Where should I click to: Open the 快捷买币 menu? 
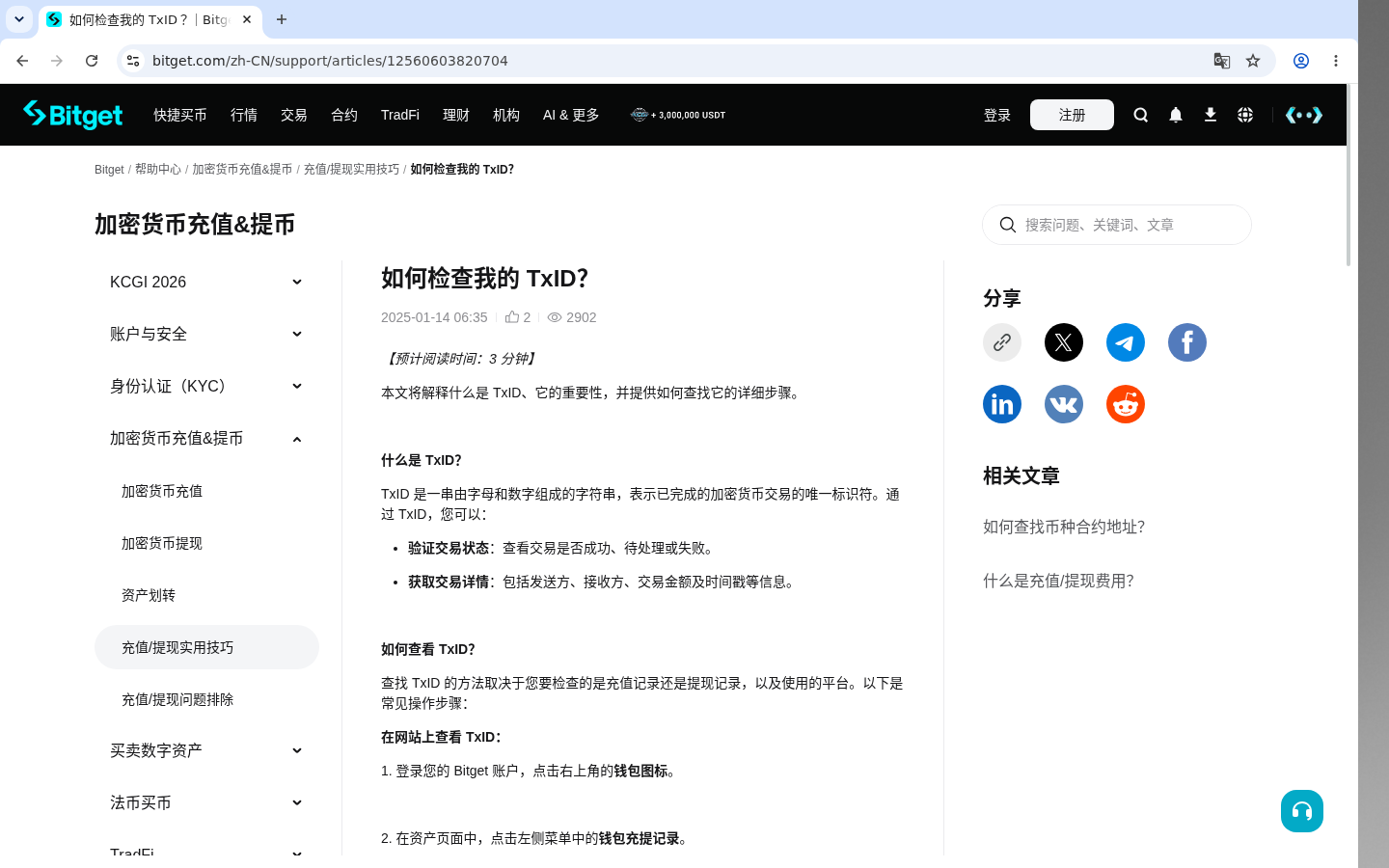(180, 115)
